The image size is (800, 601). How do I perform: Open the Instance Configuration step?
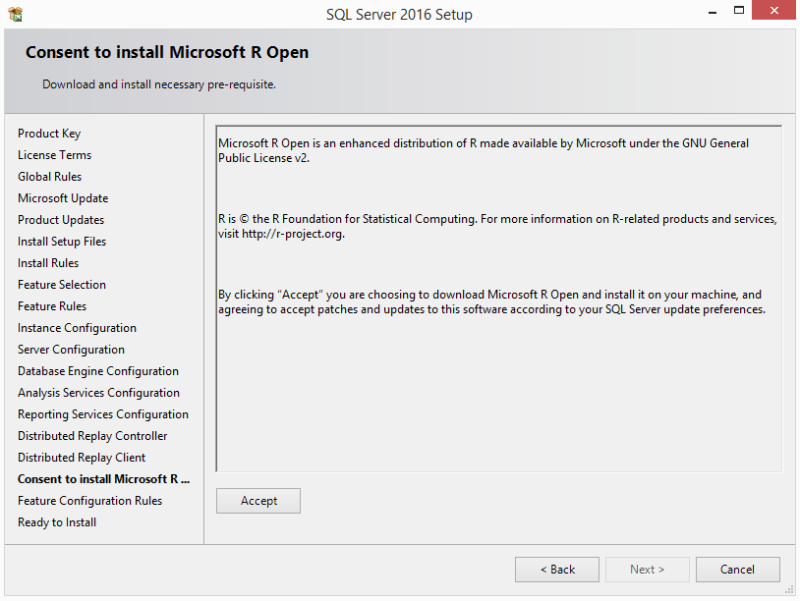click(x=77, y=328)
